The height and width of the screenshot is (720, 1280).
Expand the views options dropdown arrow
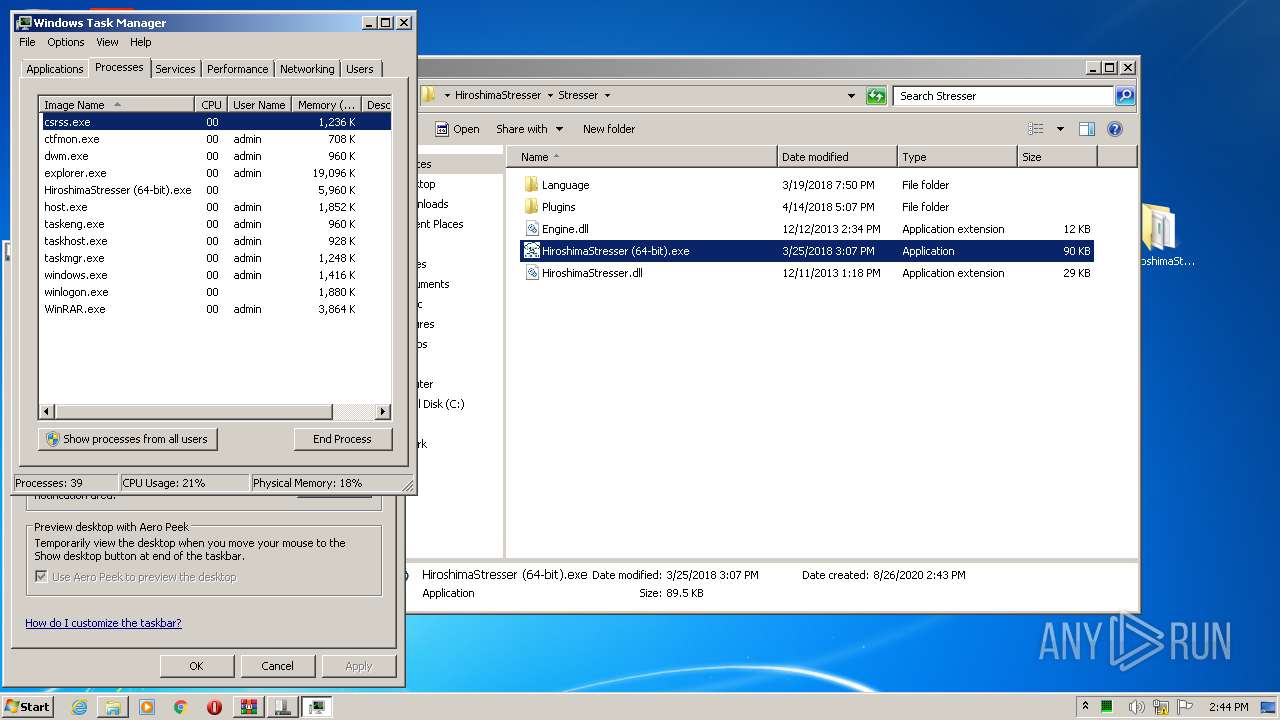coord(1060,129)
